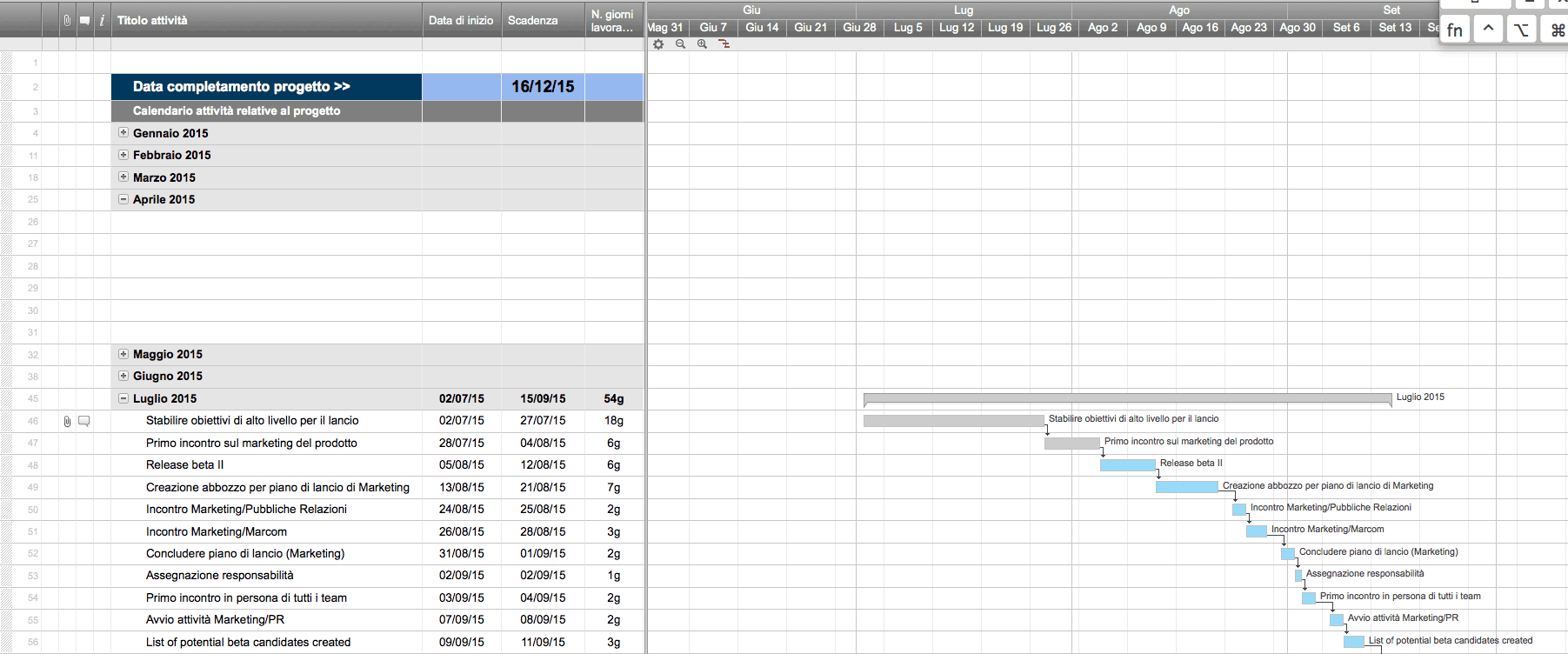Image resolution: width=1568 pixels, height=654 pixels.
Task: Select Creazione abbozzo duration 7g cell
Action: [614, 487]
